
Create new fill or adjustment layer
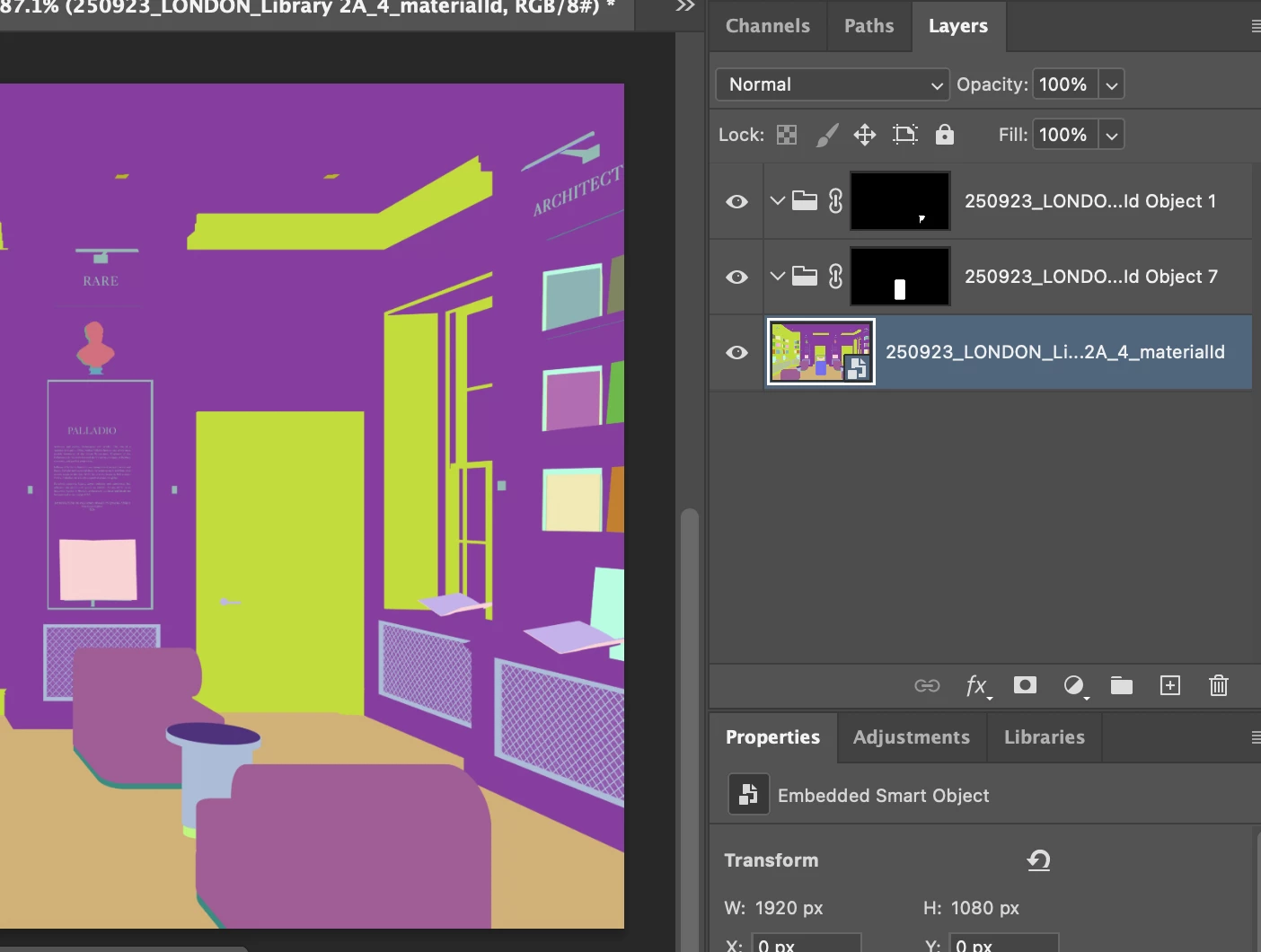1074,686
